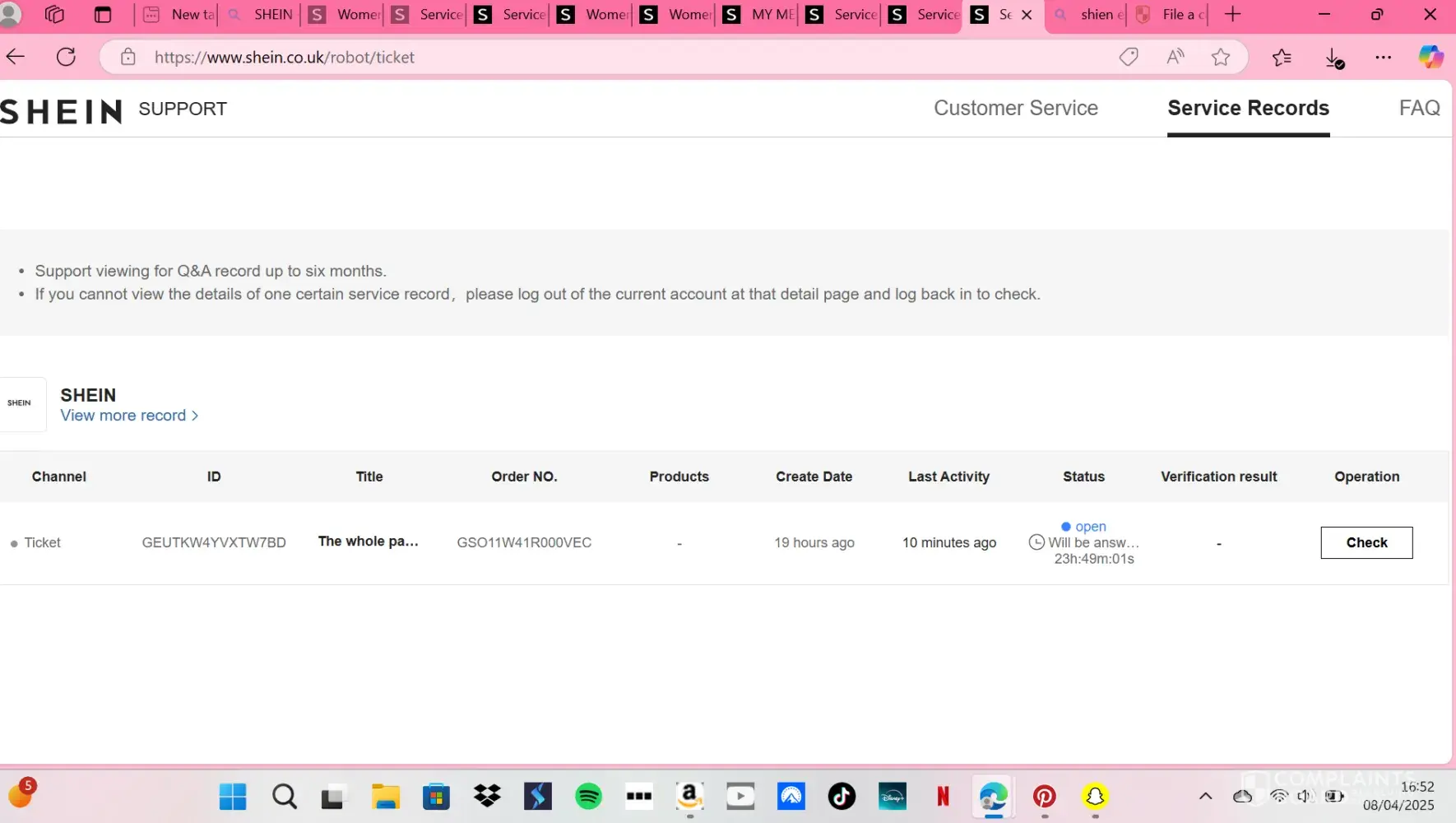Click the address bar URL field
This screenshot has height=823, width=1456.
tap(576, 57)
